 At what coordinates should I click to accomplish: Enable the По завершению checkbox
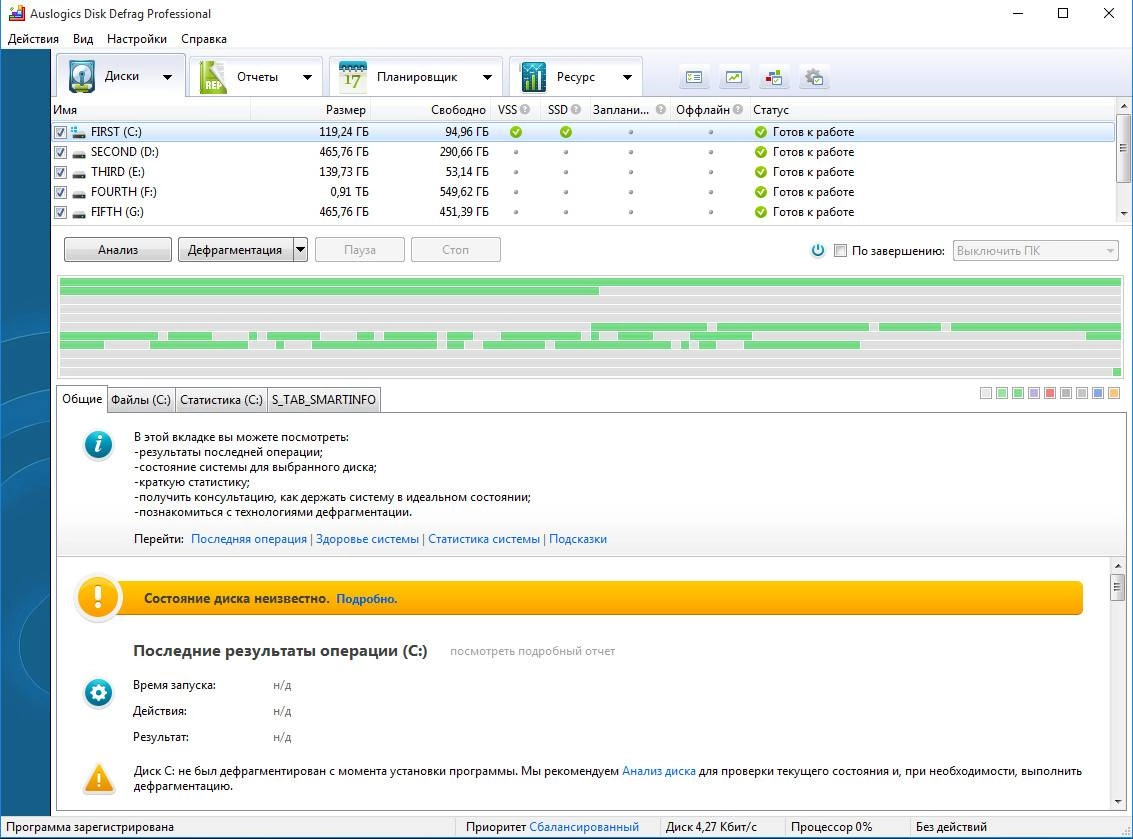pyautogui.click(x=840, y=251)
